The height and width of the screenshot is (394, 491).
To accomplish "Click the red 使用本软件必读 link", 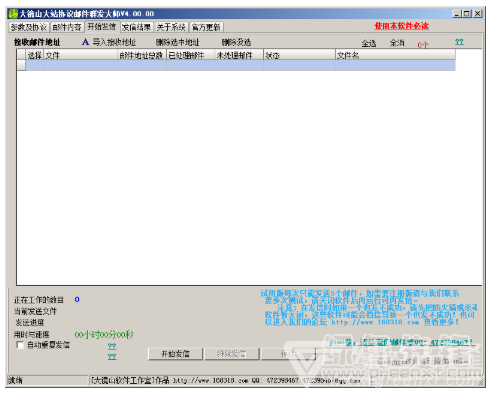I will point(402,26).
